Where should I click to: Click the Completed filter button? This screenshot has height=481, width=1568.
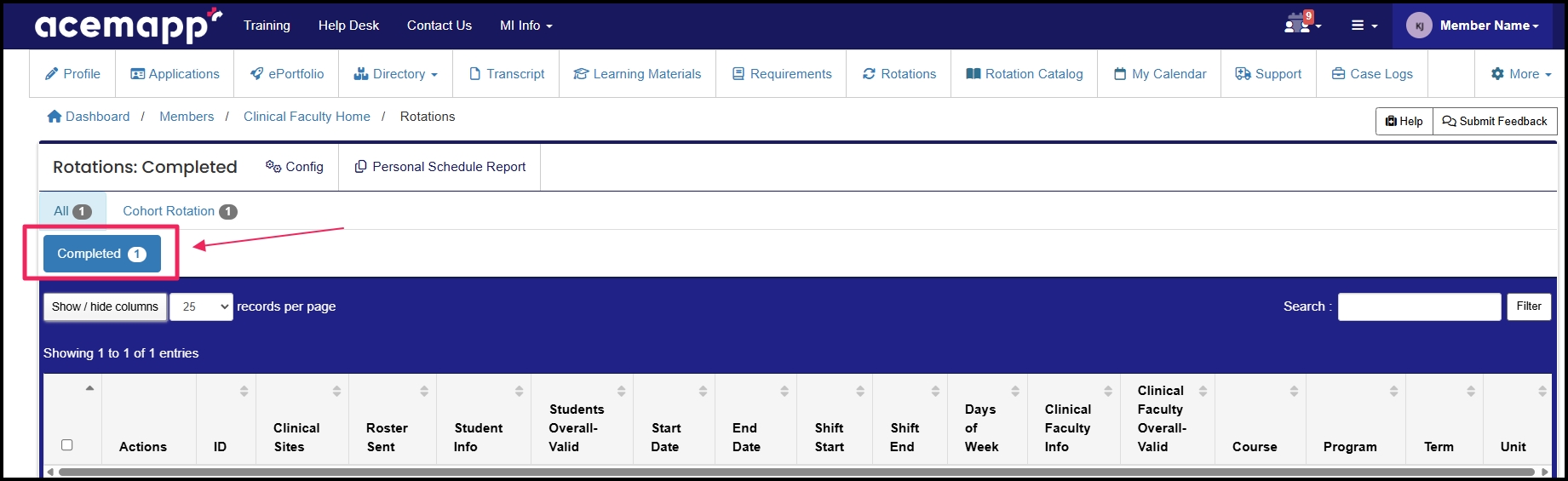tap(101, 254)
